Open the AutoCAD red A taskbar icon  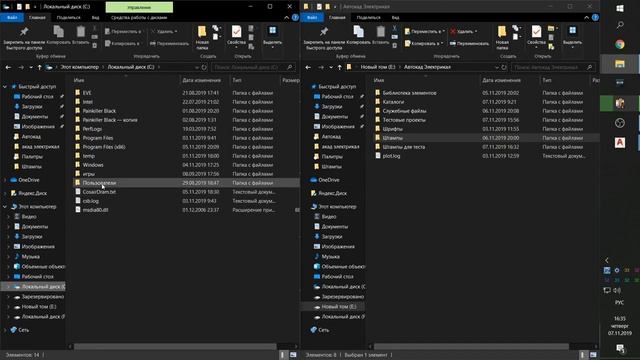620,142
